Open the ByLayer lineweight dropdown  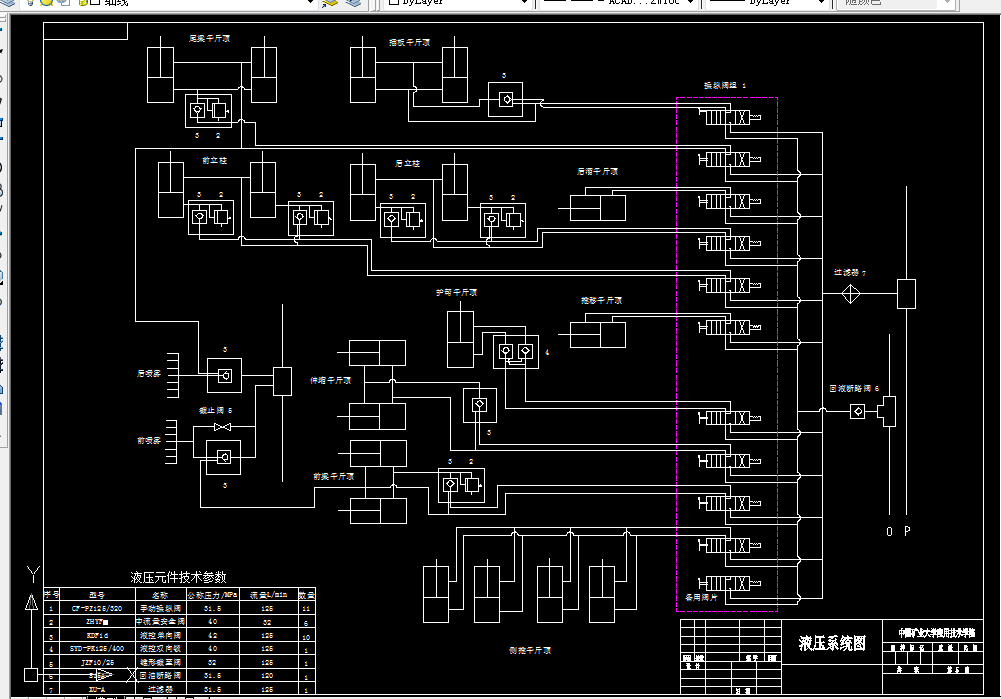[x=821, y=3]
